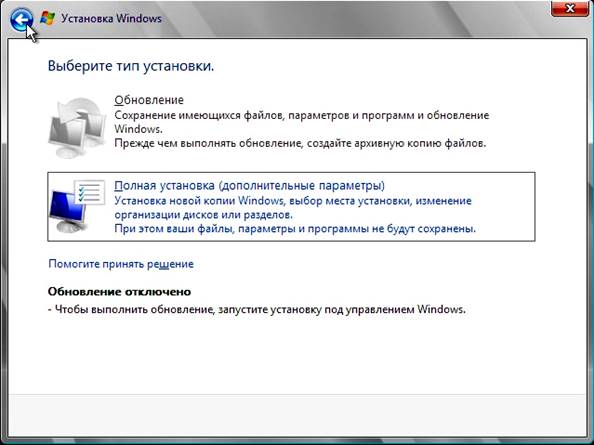Click the Чтобы выполнить обновление explanation text
Screen dimensions: 594x445
point(257,309)
